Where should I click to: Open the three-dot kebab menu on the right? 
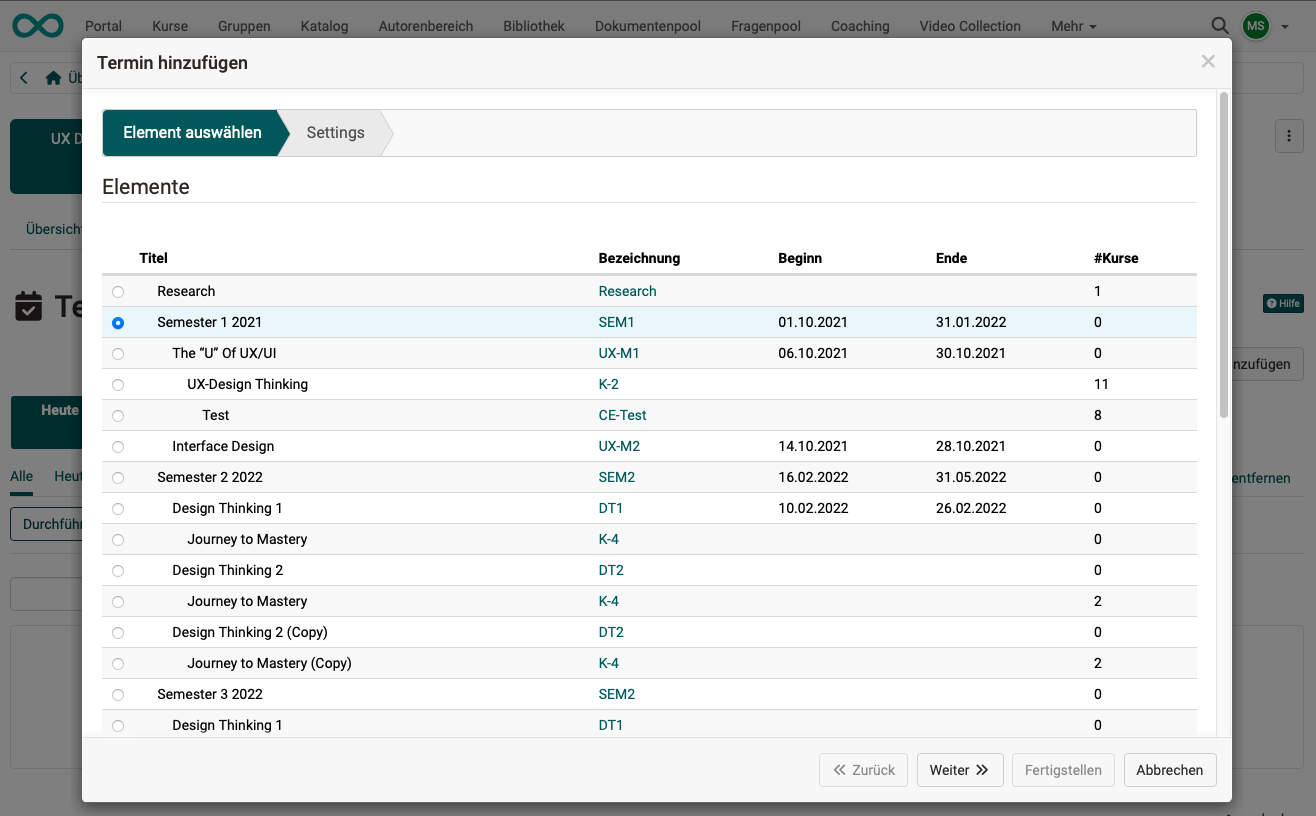1288,136
